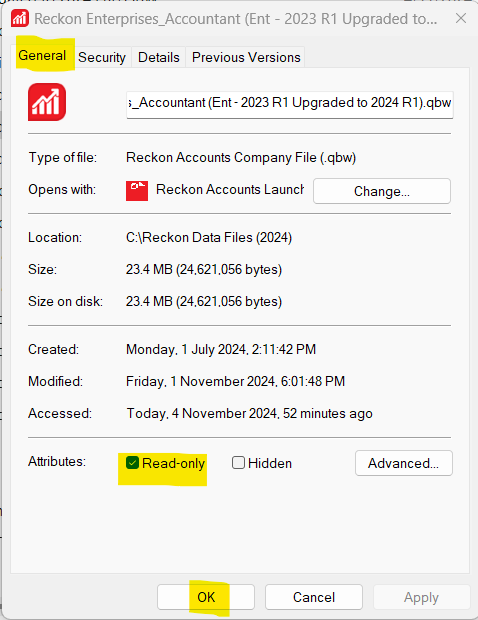478x620 pixels.
Task: Close the properties dialog window
Action: click(x=461, y=18)
